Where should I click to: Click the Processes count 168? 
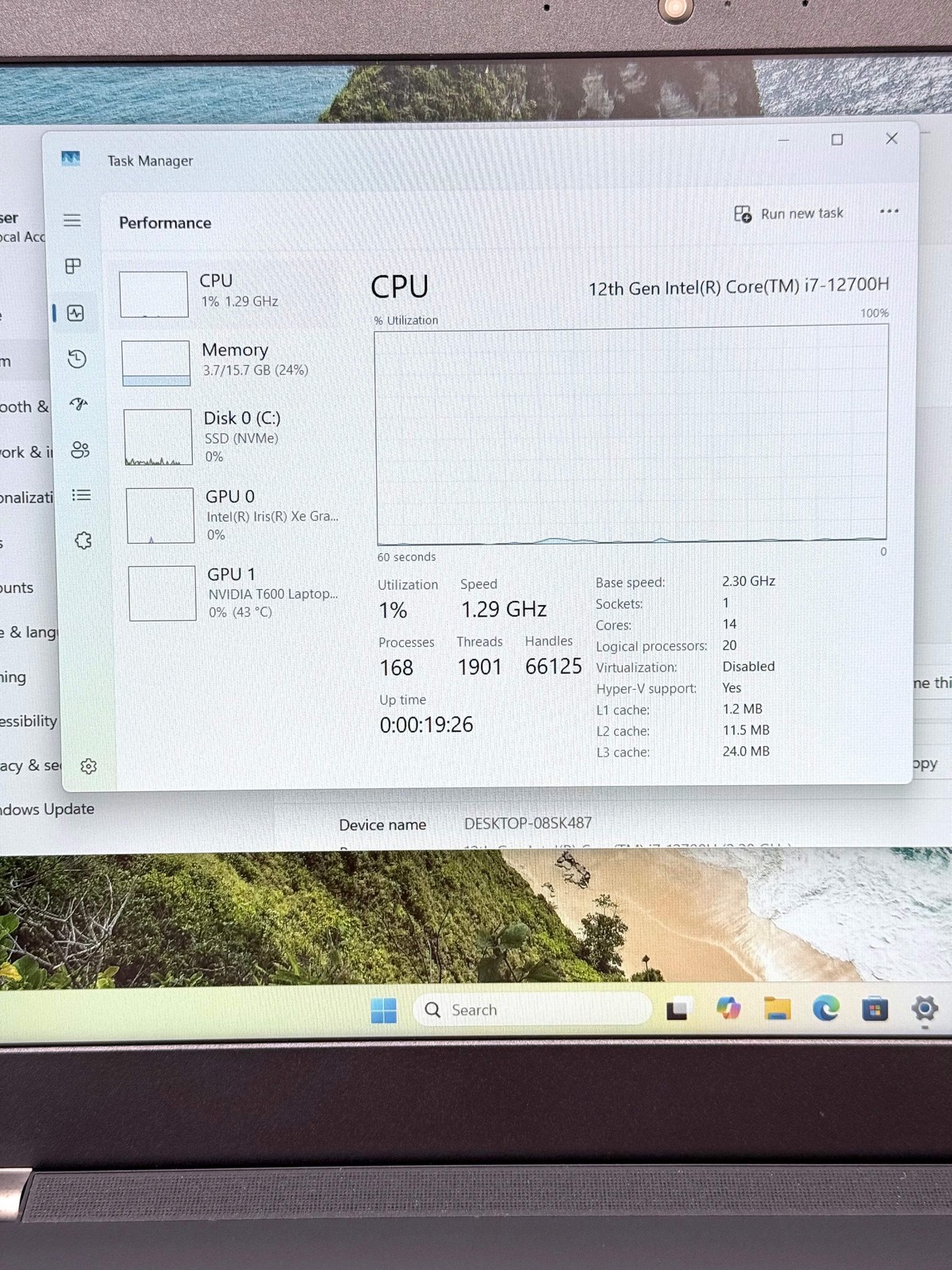pyautogui.click(x=396, y=668)
